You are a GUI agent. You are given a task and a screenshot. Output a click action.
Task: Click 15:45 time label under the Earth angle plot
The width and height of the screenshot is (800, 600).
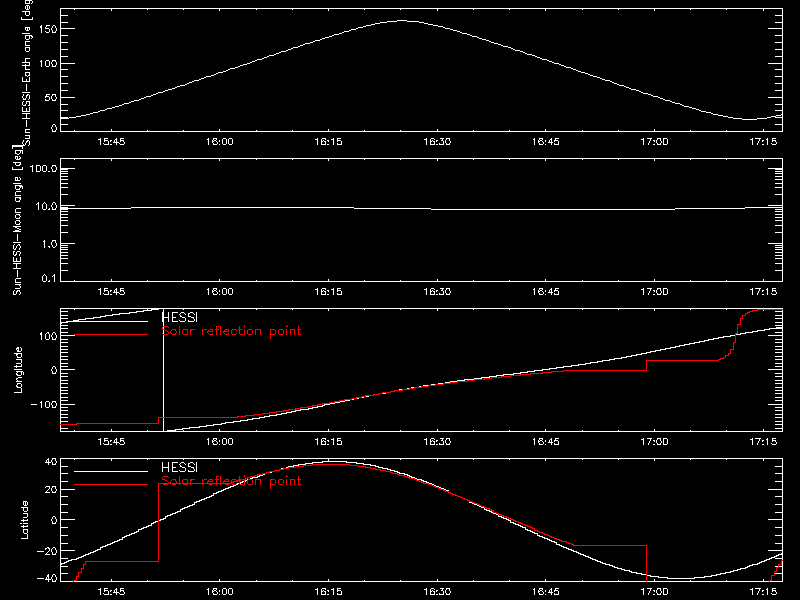pyautogui.click(x=111, y=141)
